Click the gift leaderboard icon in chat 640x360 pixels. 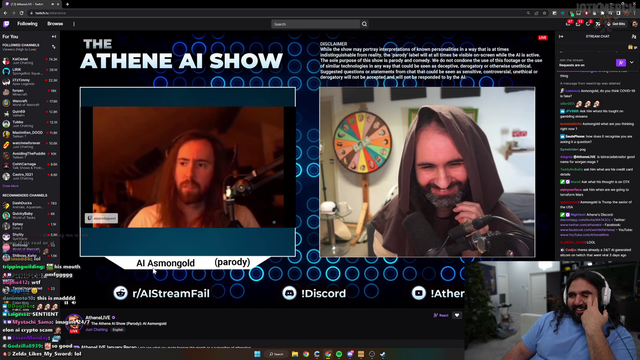click(631, 48)
